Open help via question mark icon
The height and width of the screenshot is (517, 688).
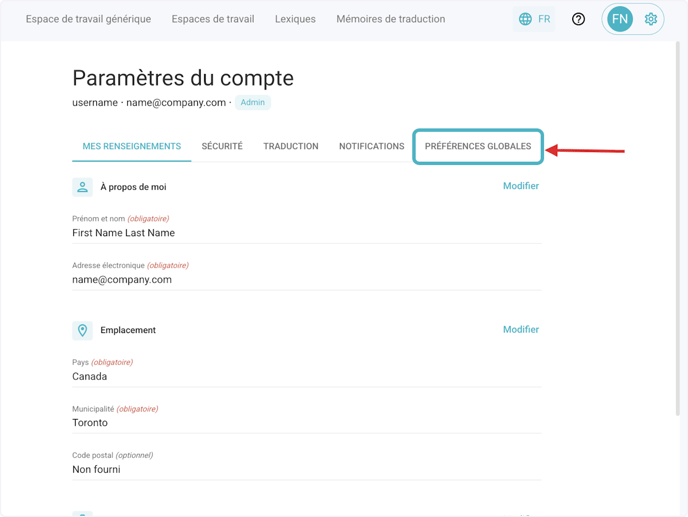pyautogui.click(x=578, y=19)
